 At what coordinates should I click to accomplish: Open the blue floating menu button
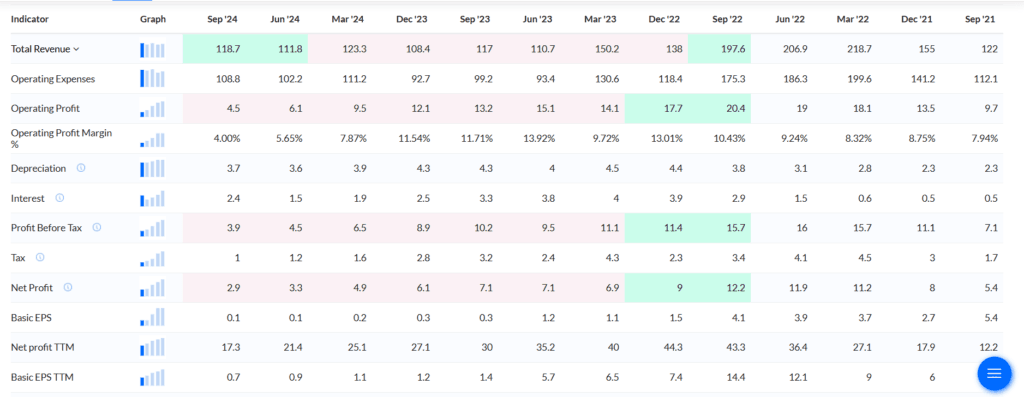tap(994, 373)
